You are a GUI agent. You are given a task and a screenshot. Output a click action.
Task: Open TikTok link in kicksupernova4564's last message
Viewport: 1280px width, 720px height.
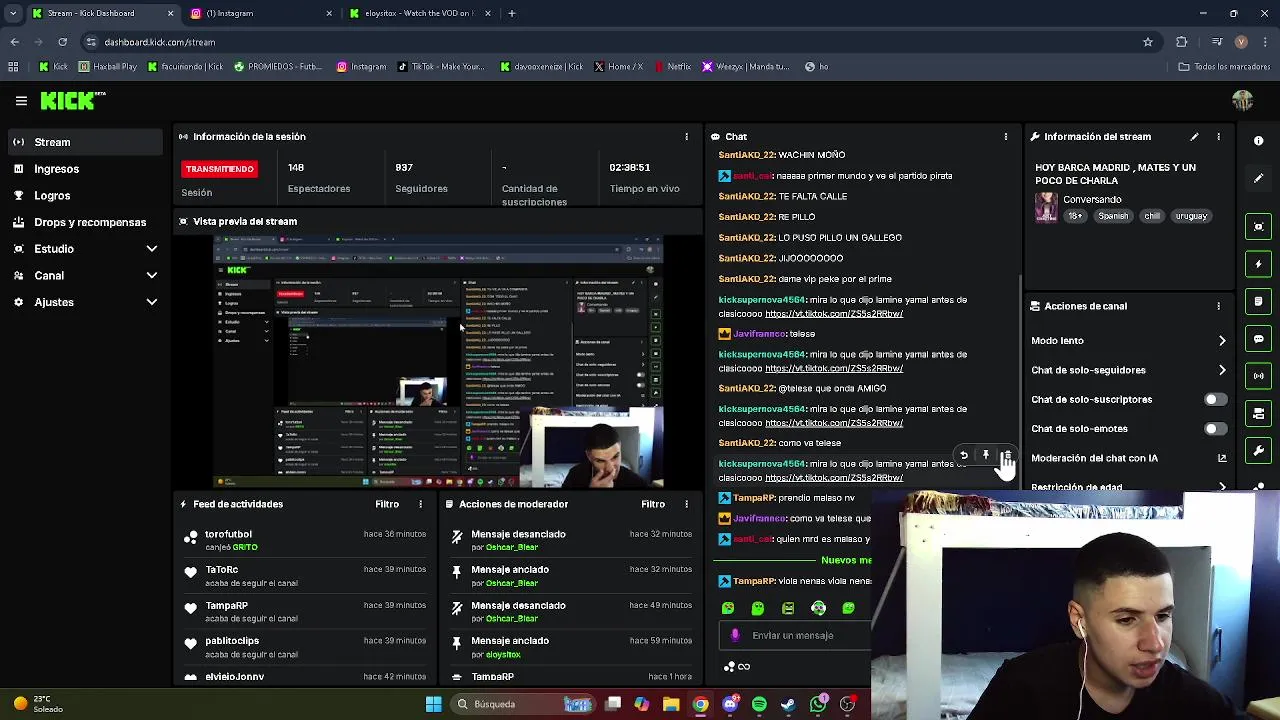(x=834, y=478)
